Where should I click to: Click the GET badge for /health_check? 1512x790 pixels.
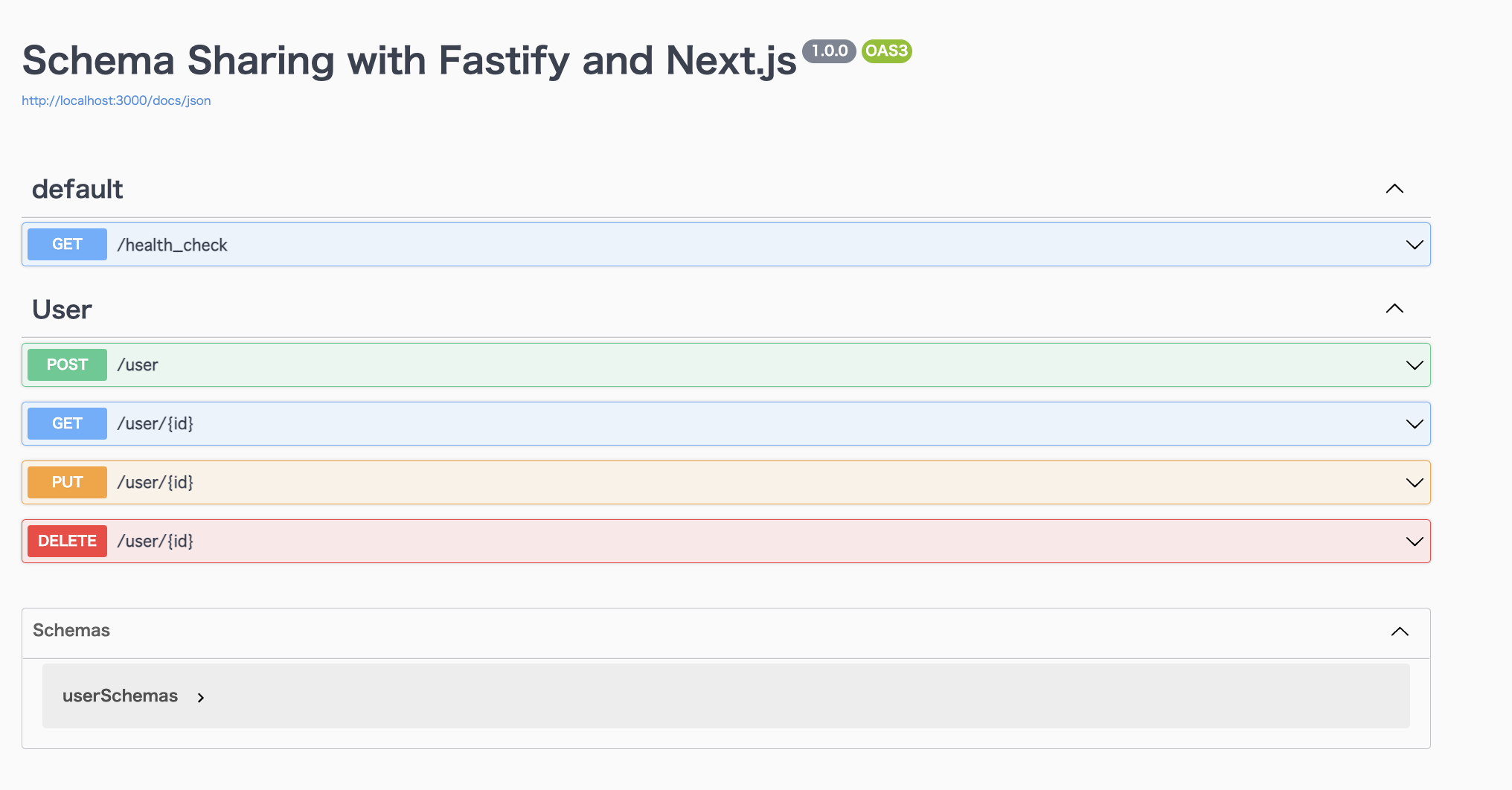tap(67, 244)
